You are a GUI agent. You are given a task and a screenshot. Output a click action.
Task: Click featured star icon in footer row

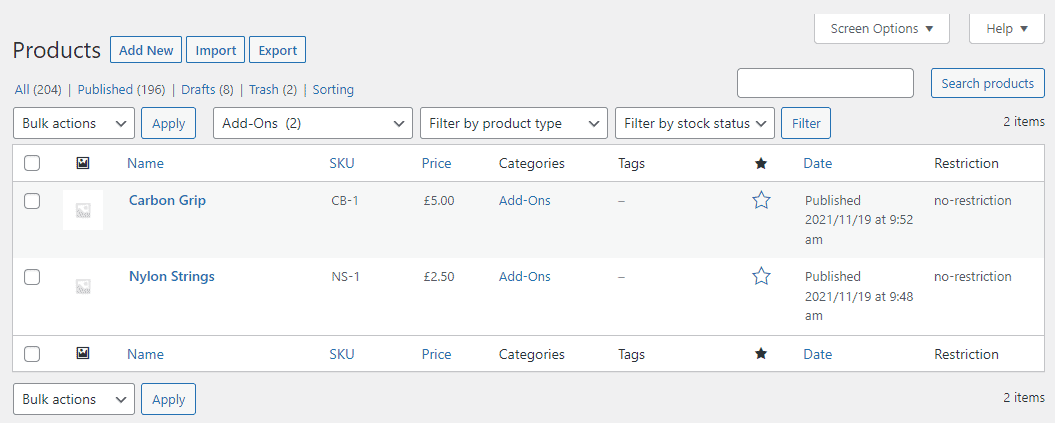click(761, 354)
